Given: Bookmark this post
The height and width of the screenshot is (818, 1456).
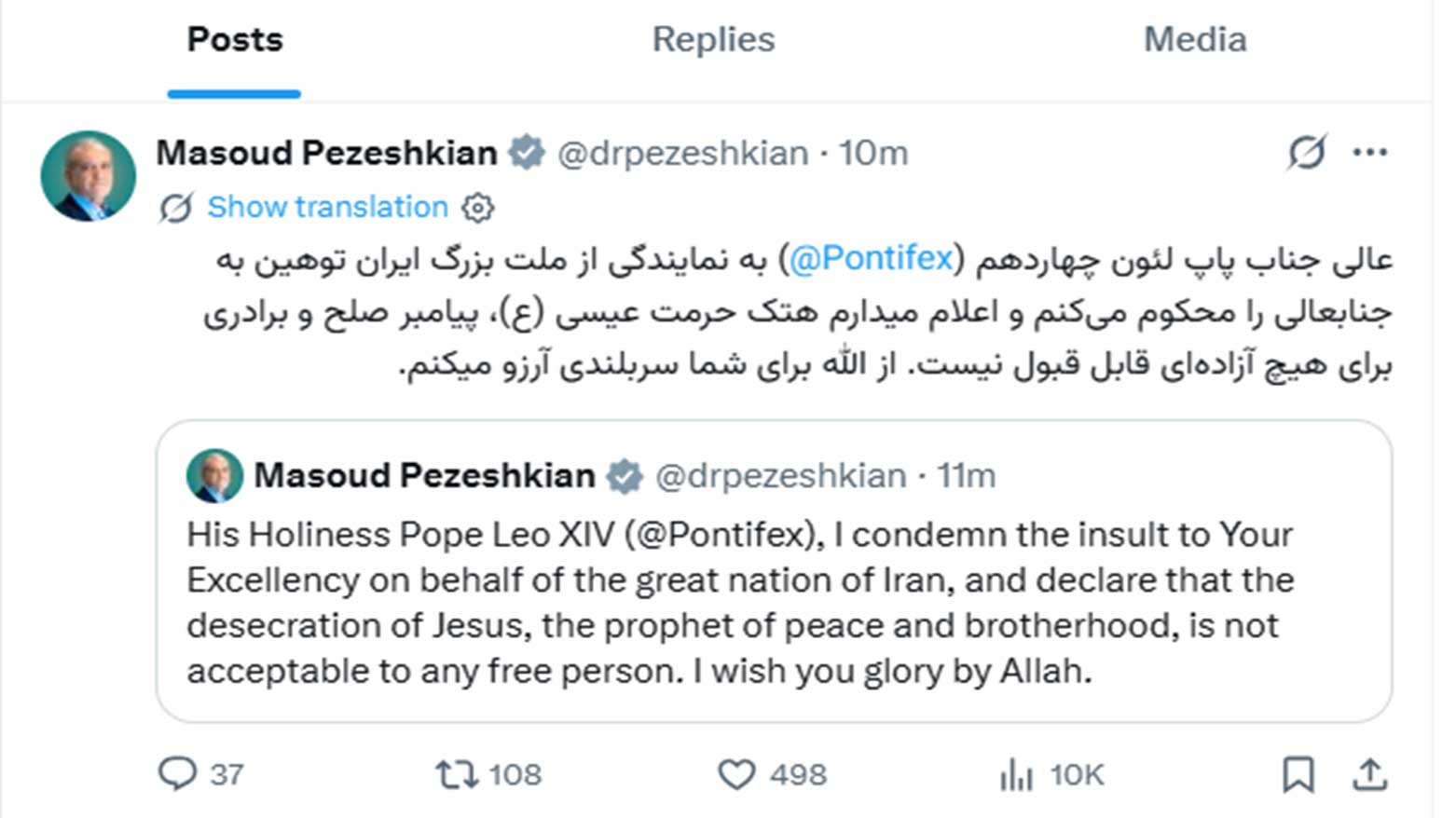Looking at the screenshot, I should [x=1298, y=774].
